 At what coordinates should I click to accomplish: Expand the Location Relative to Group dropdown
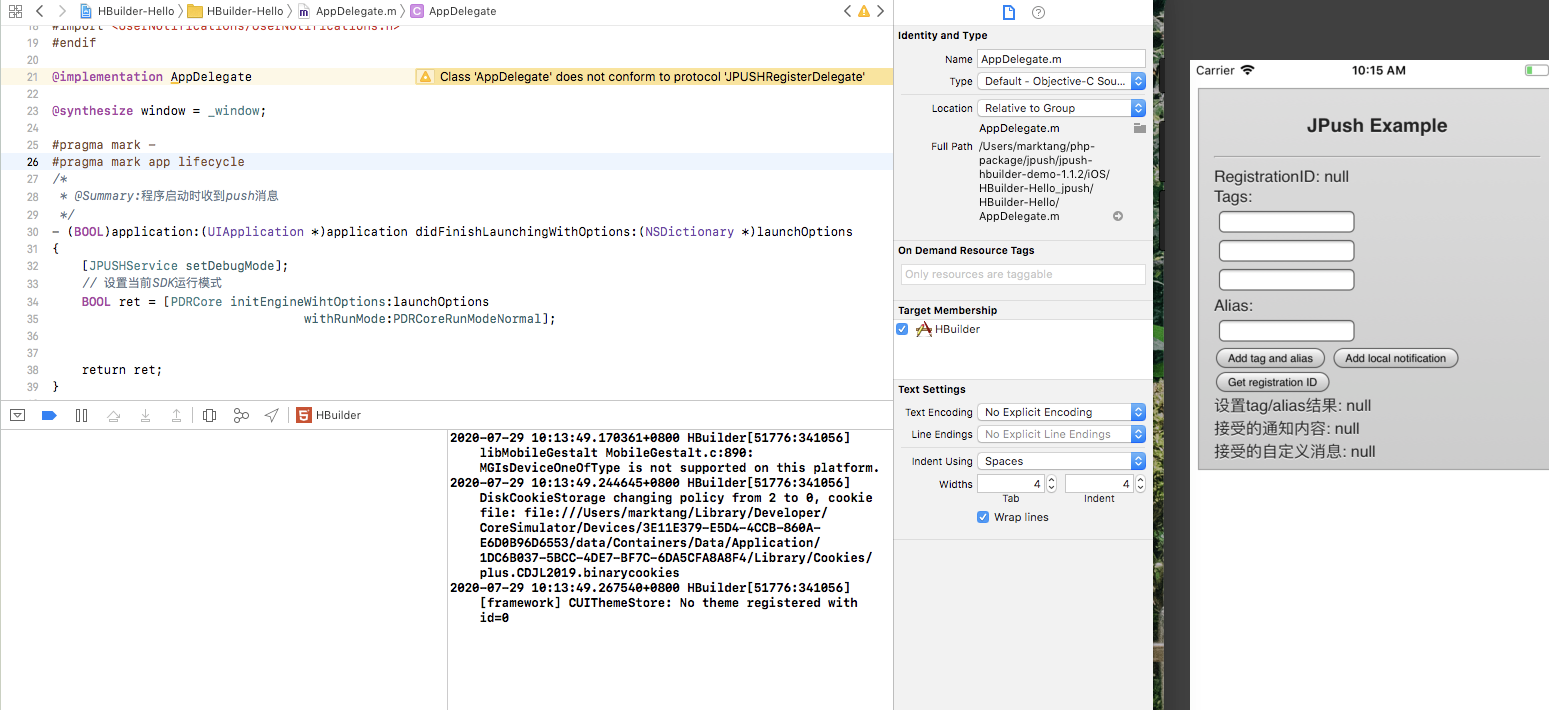coord(1061,108)
